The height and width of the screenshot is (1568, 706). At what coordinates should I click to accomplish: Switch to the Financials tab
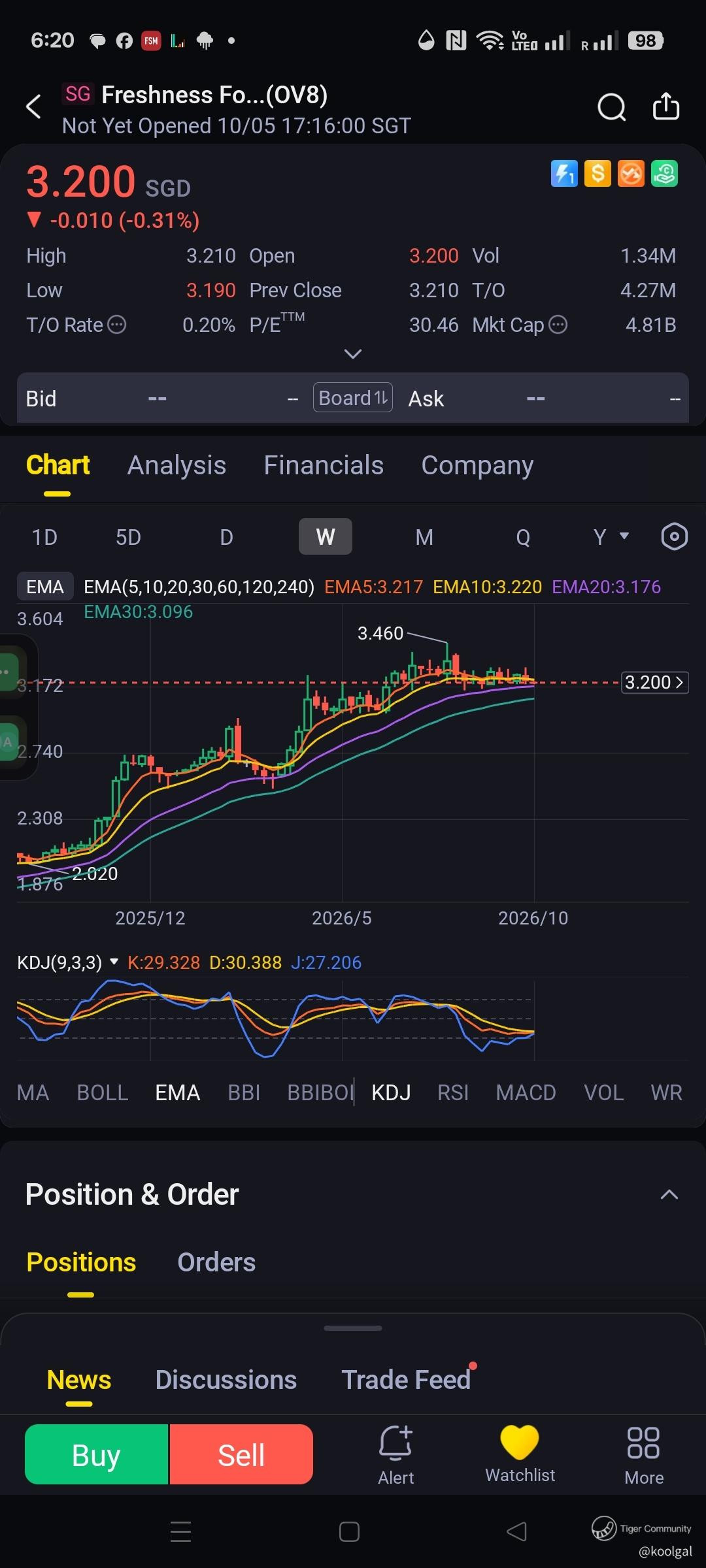pyautogui.click(x=324, y=465)
